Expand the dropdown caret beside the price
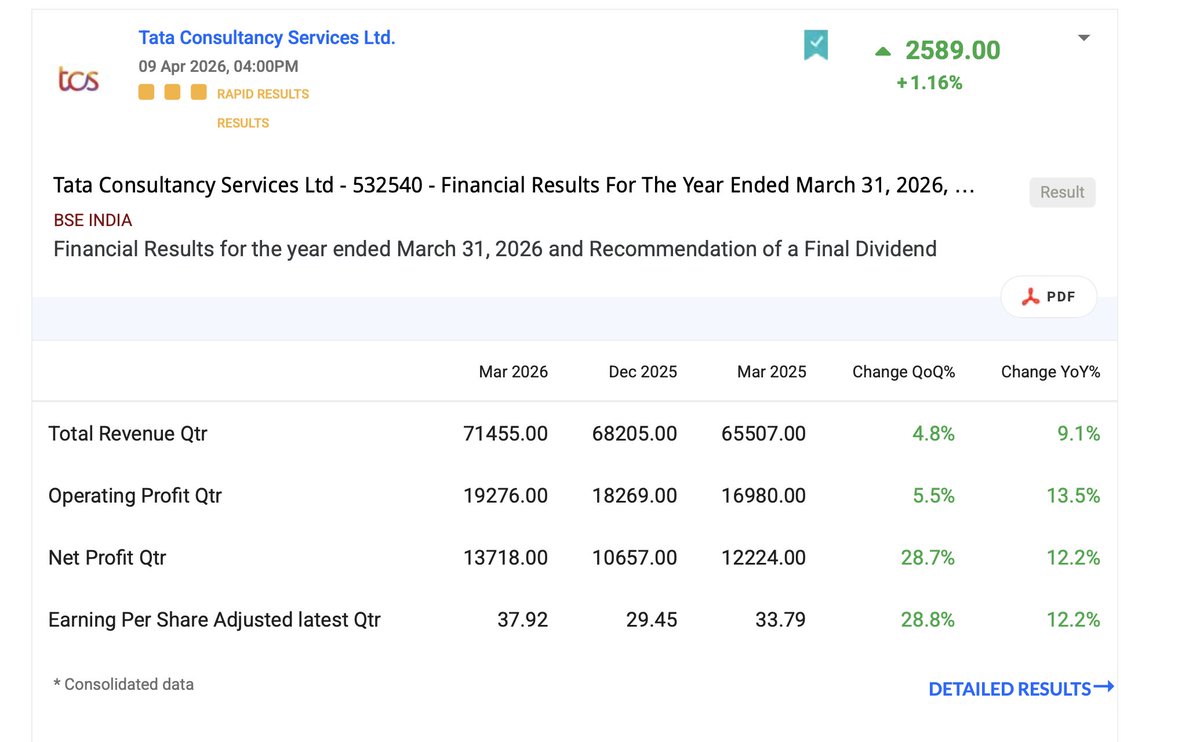Screen dimensions: 1200x742 click(x=1084, y=38)
